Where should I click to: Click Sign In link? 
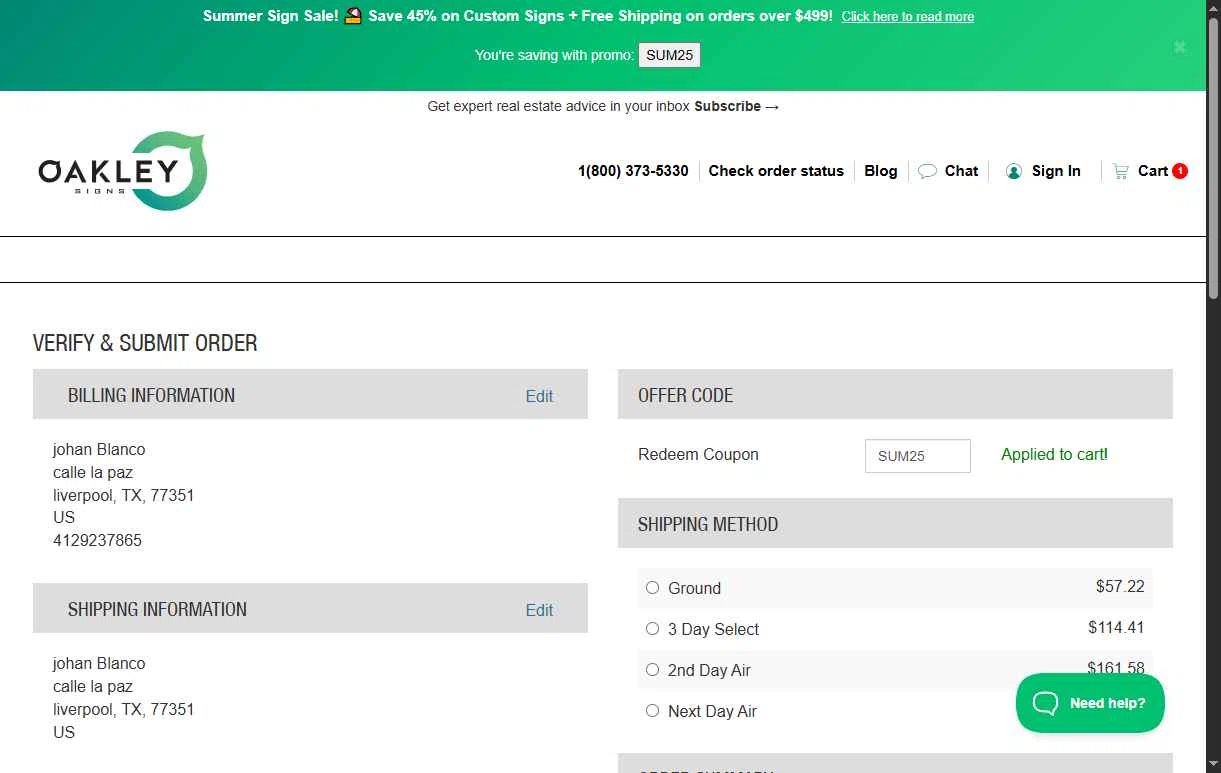(1056, 171)
